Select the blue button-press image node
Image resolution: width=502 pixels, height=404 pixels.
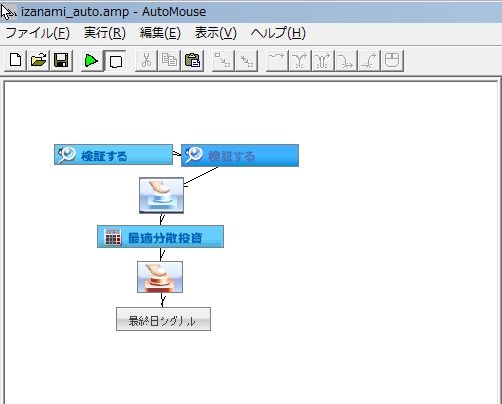[x=161, y=195]
